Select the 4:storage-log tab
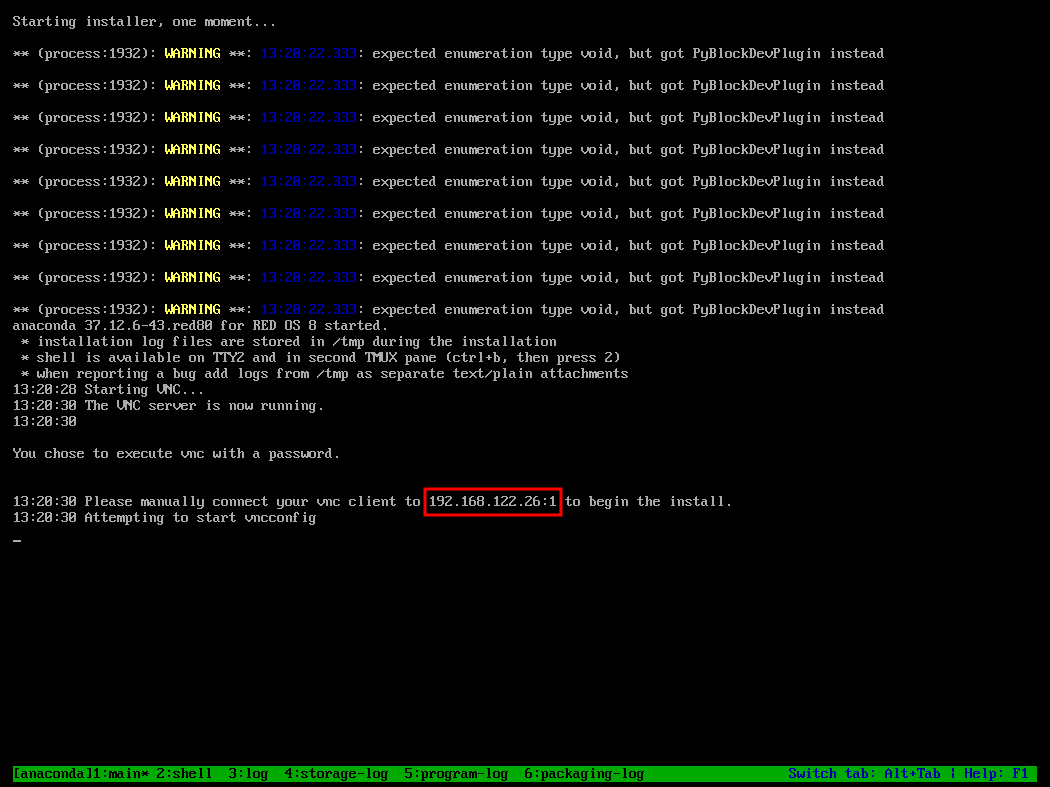The image size is (1050, 787). [x=335, y=773]
